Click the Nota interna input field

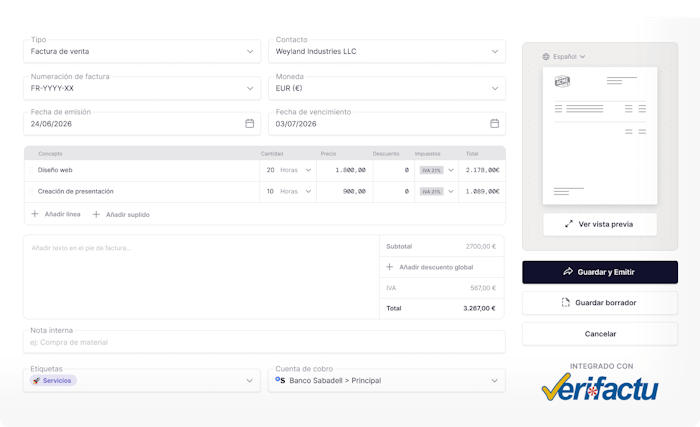[x=264, y=342]
